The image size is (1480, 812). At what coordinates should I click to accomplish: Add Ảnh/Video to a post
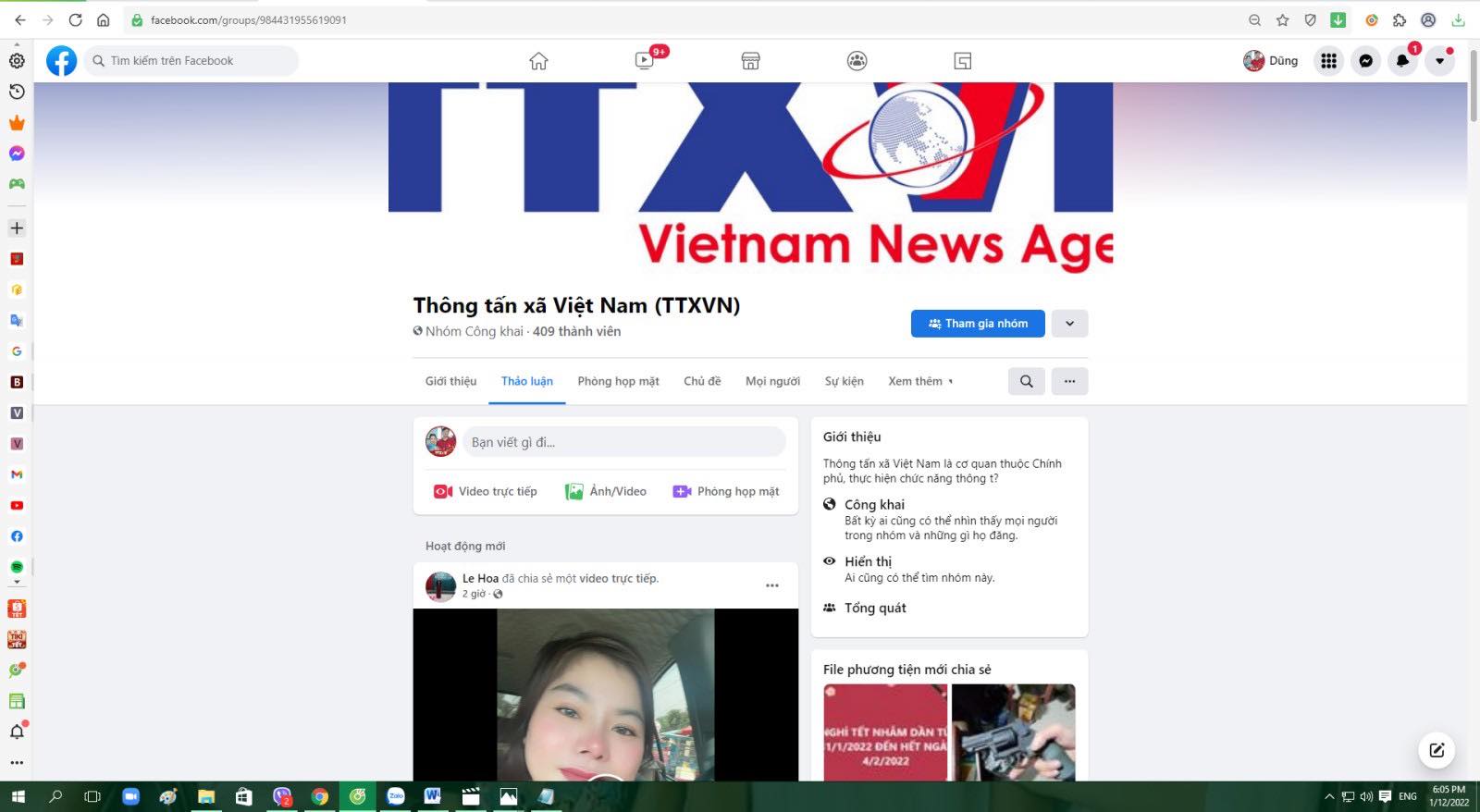click(x=606, y=491)
